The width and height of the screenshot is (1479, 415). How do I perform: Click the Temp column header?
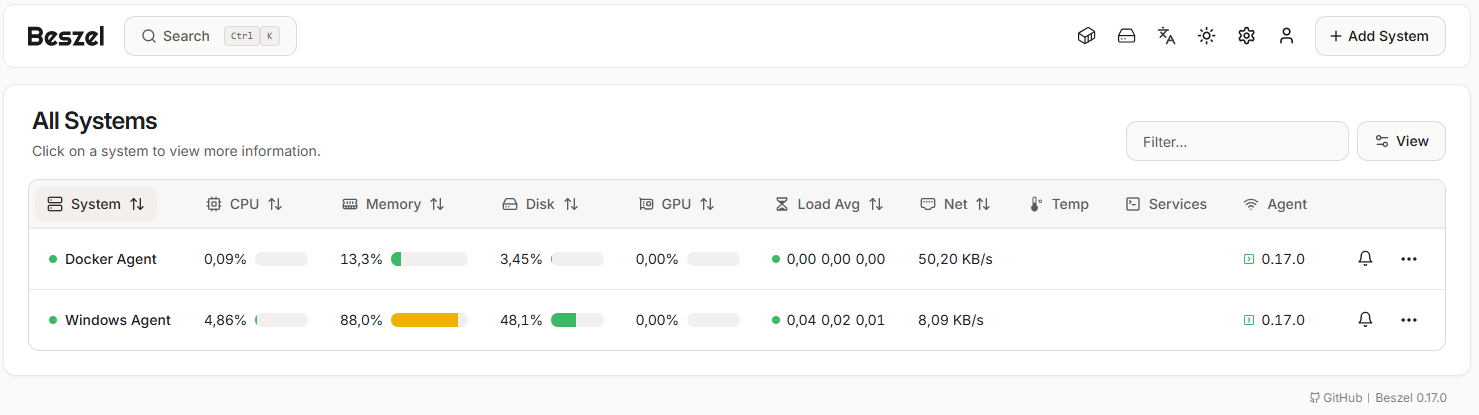point(1059,204)
